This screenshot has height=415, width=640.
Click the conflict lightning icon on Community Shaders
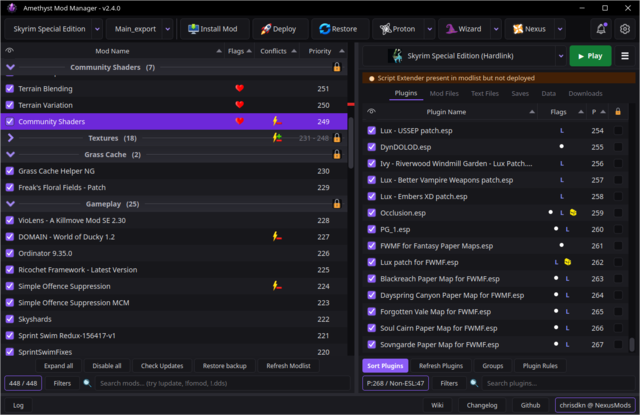[x=277, y=121]
